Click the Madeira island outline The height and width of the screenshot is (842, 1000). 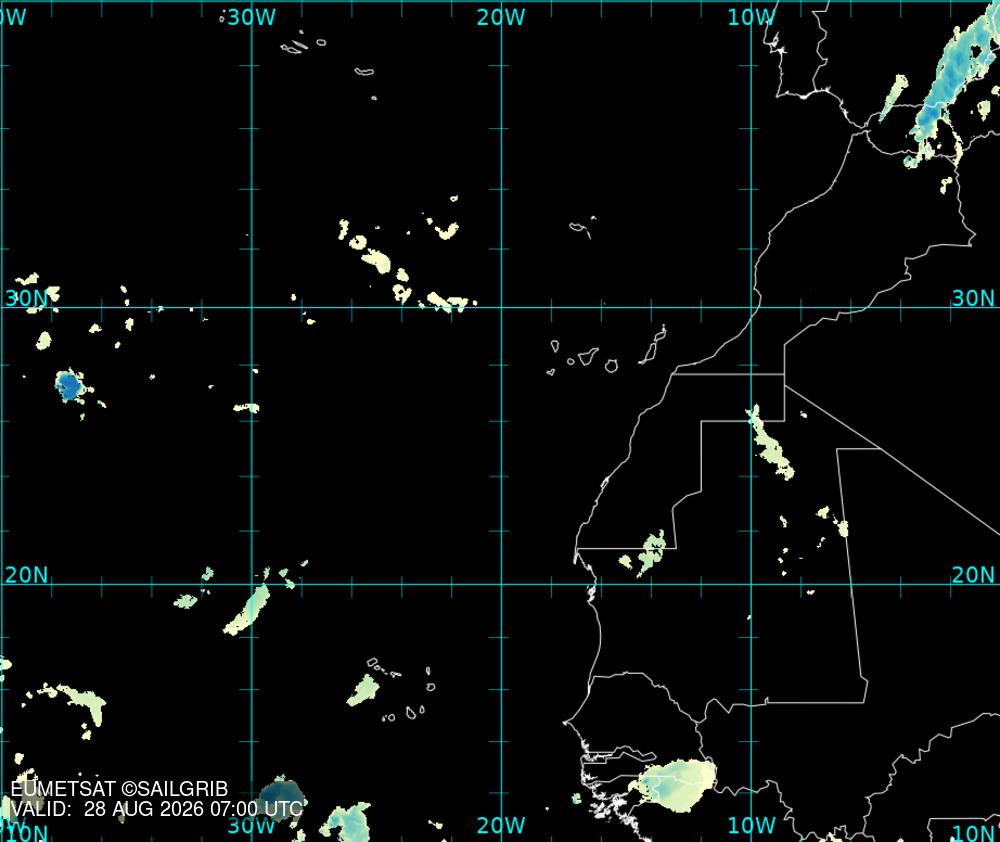tap(582, 227)
